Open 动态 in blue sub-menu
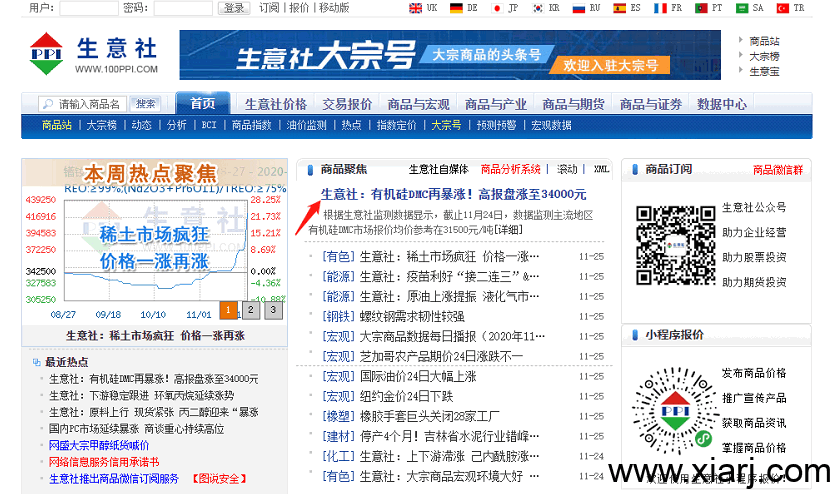Image resolution: width=835 pixels, height=494 pixels. click(141, 125)
